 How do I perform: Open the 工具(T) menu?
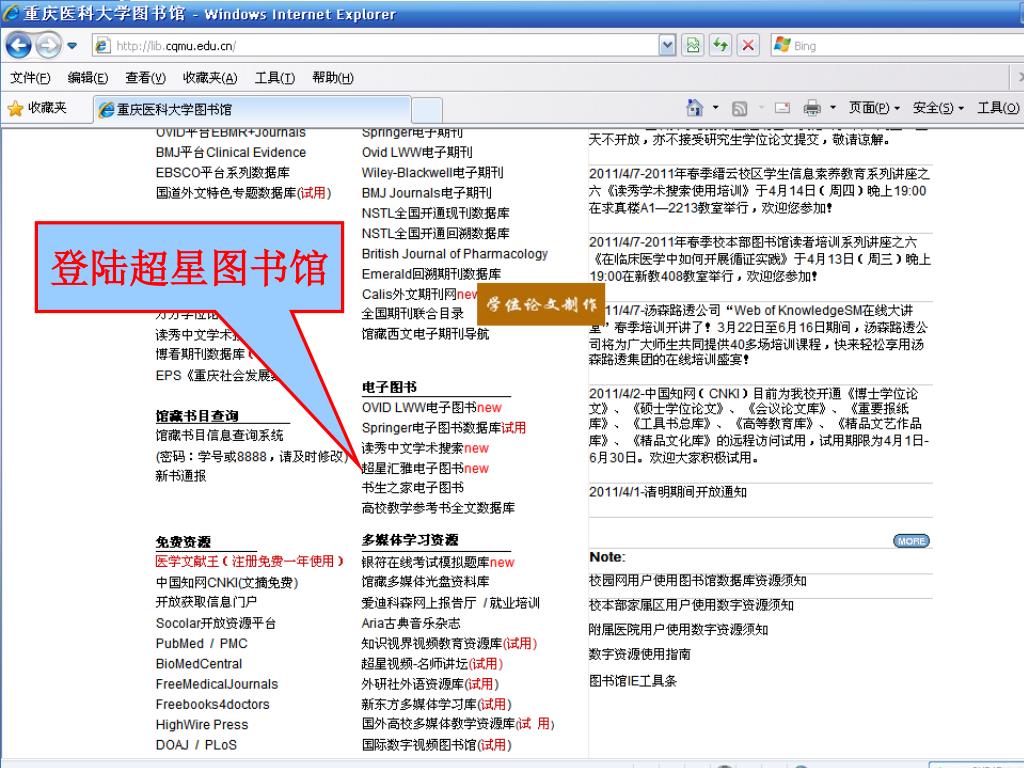(x=274, y=78)
